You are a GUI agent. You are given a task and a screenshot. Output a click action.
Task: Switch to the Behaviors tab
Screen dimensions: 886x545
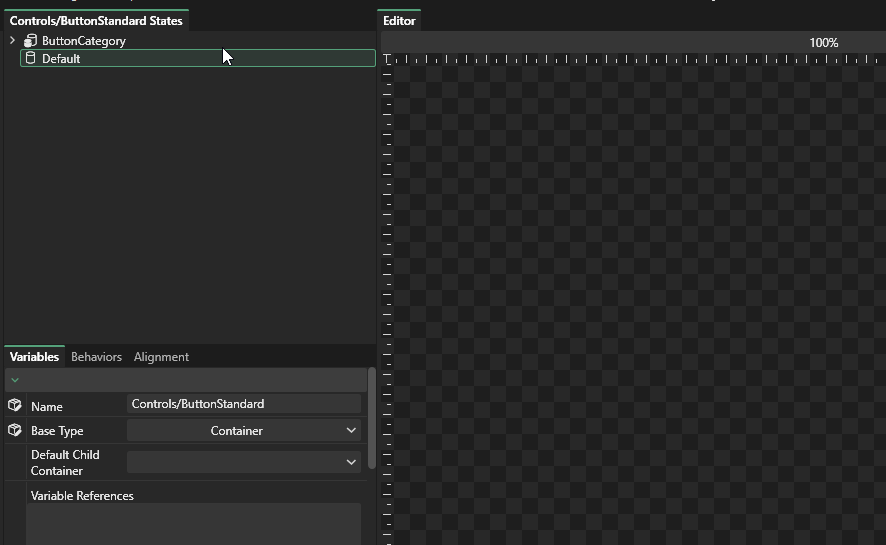pos(96,357)
